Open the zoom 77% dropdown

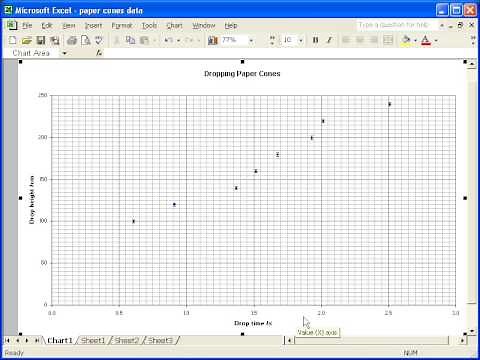pyautogui.click(x=251, y=41)
